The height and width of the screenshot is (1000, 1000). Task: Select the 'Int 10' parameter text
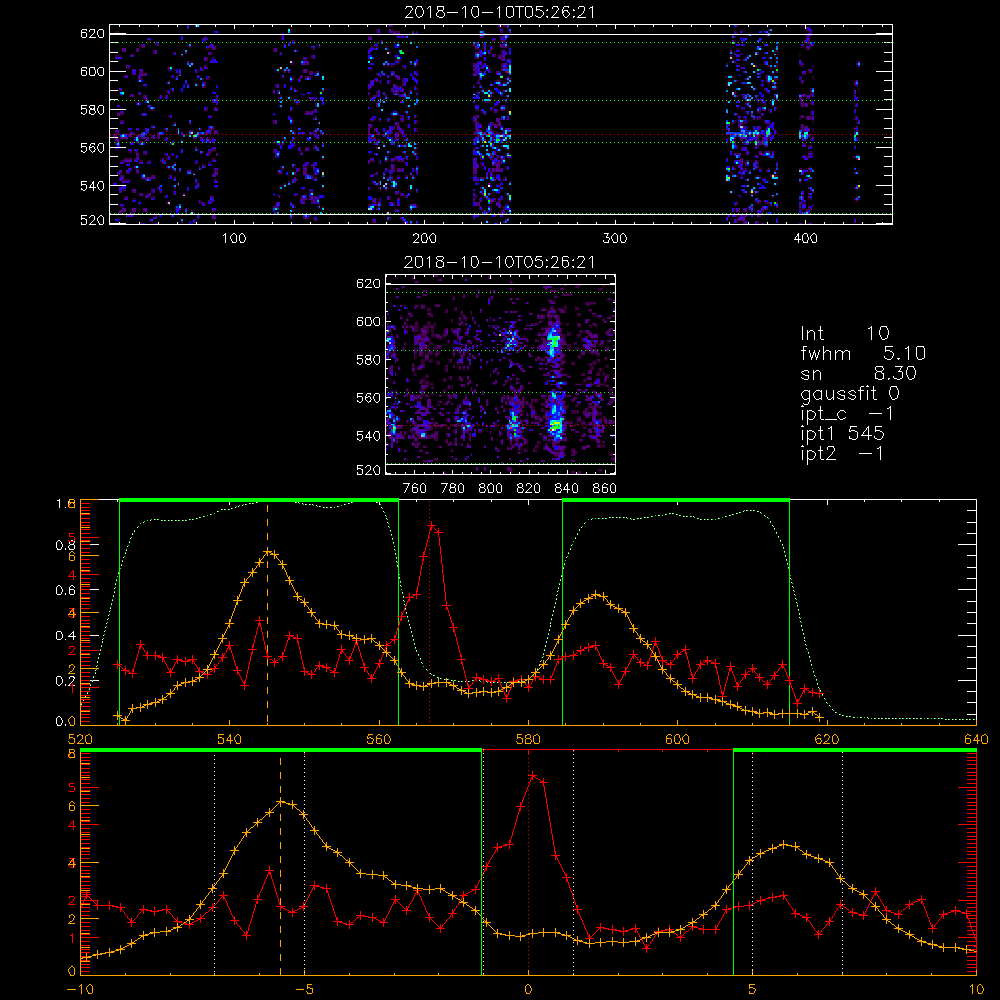844,334
